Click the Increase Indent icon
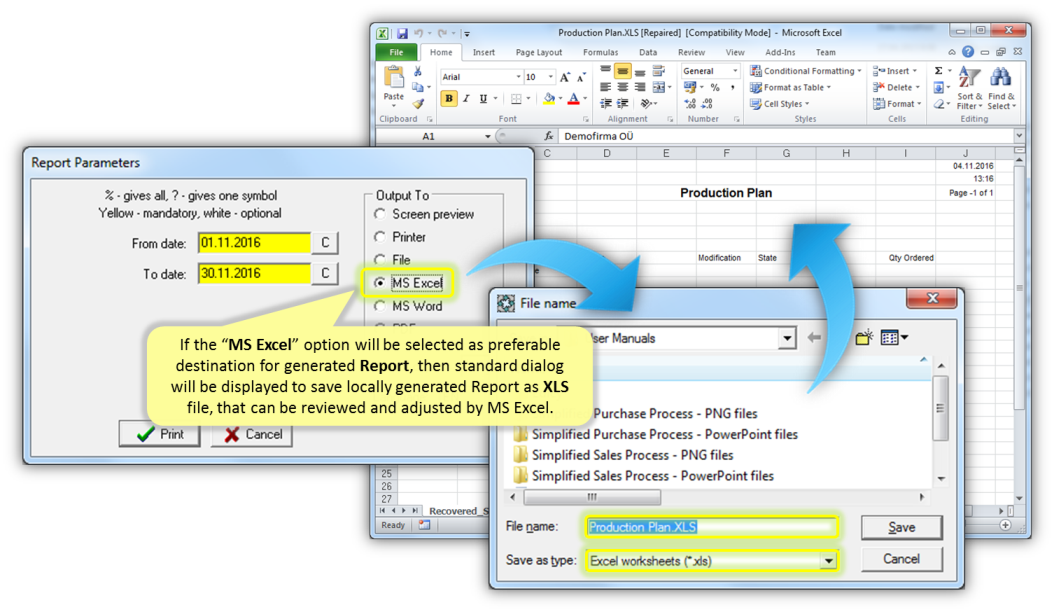The image size is (1054, 612). click(x=622, y=104)
